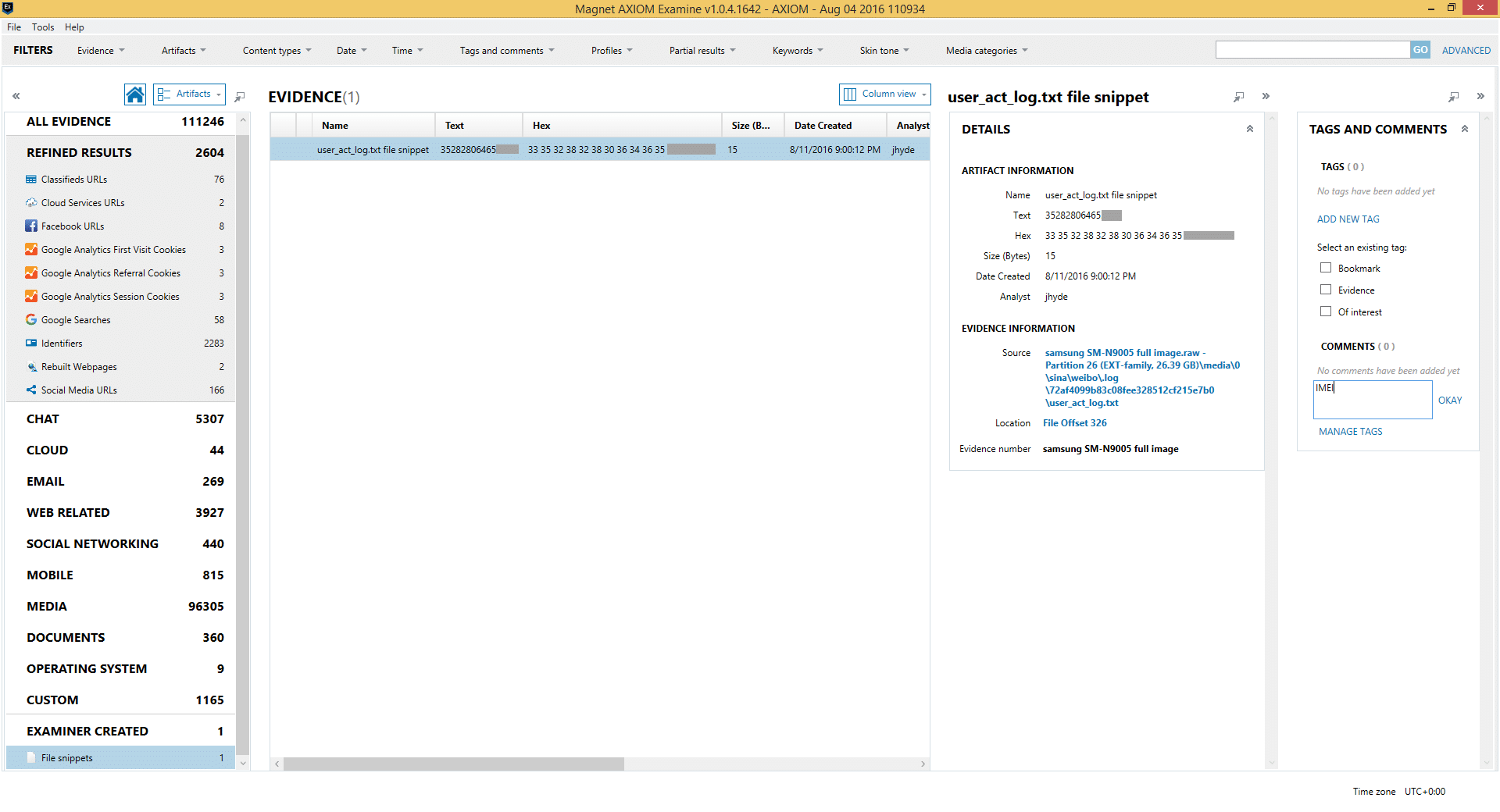
Task: Pin the navigation pane next to Artifacts
Action: (x=240, y=97)
